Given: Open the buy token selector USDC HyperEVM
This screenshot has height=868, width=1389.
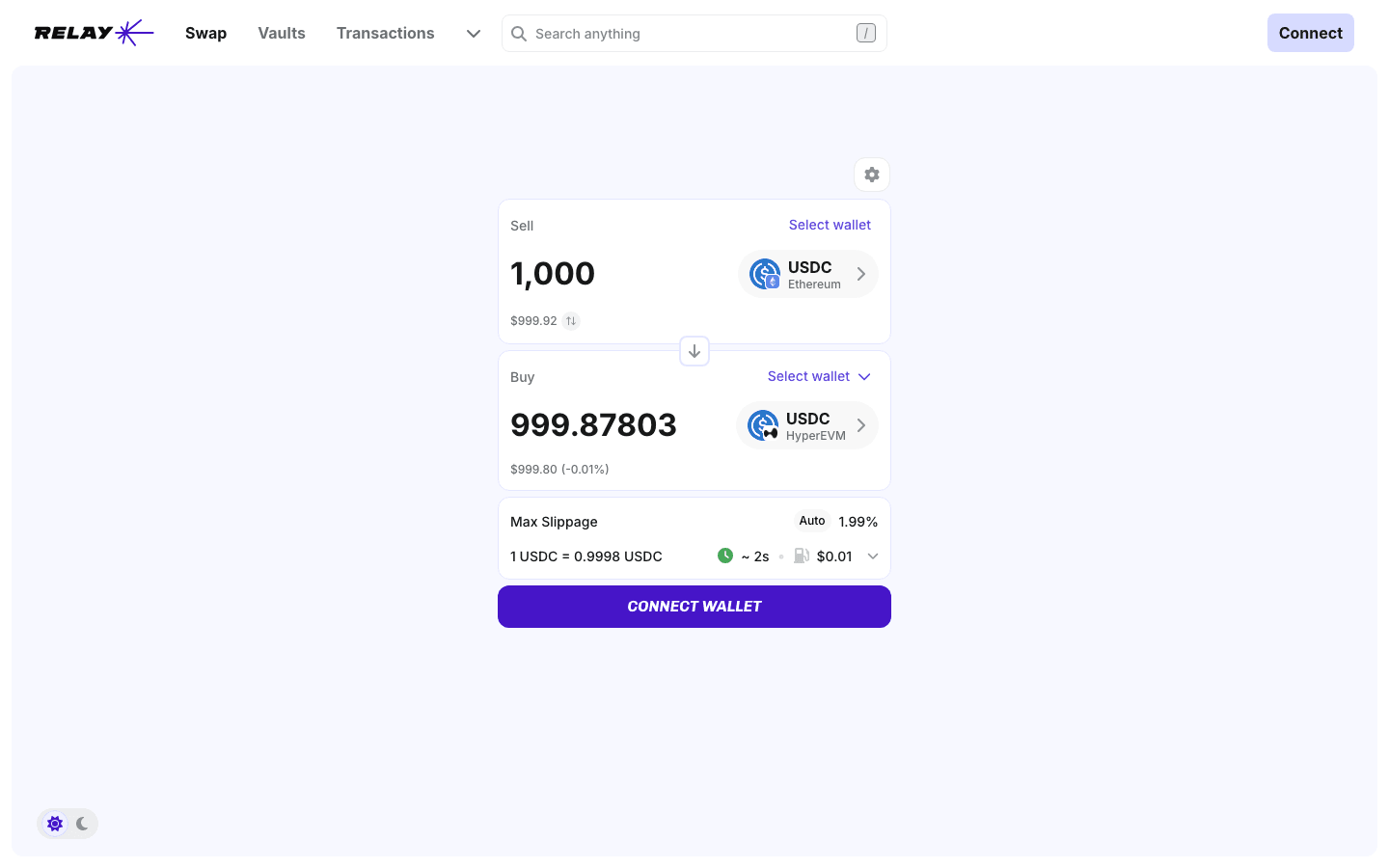Looking at the screenshot, I should [807, 425].
